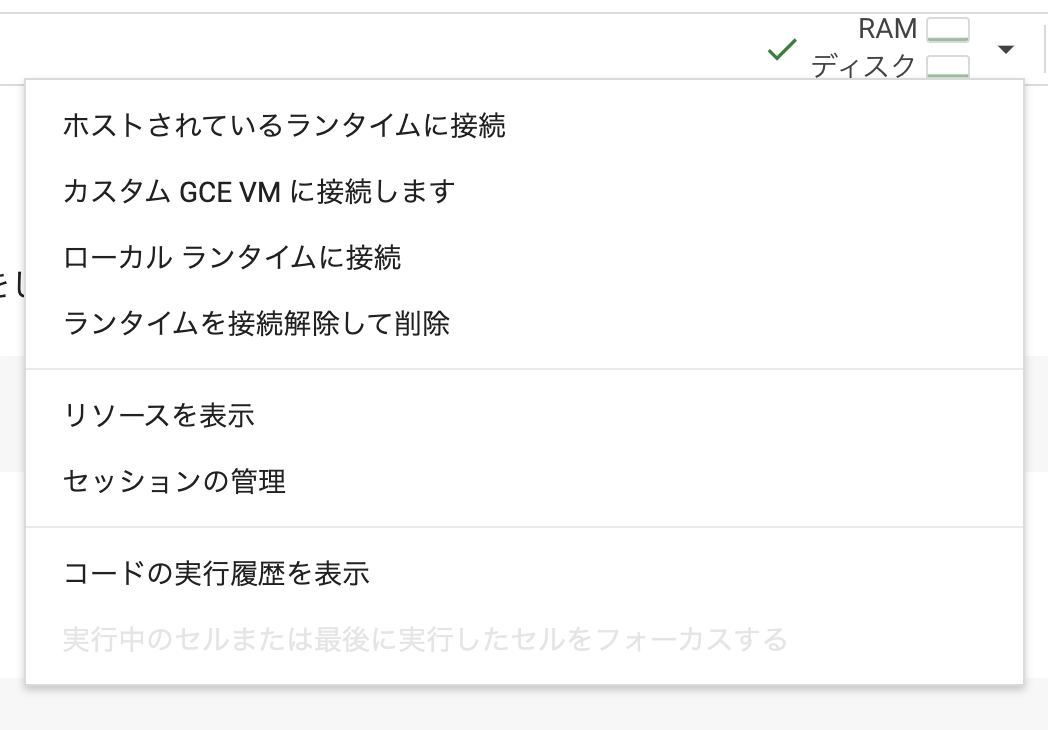
Task: Click the gray cell area below the menu
Action: point(524,707)
